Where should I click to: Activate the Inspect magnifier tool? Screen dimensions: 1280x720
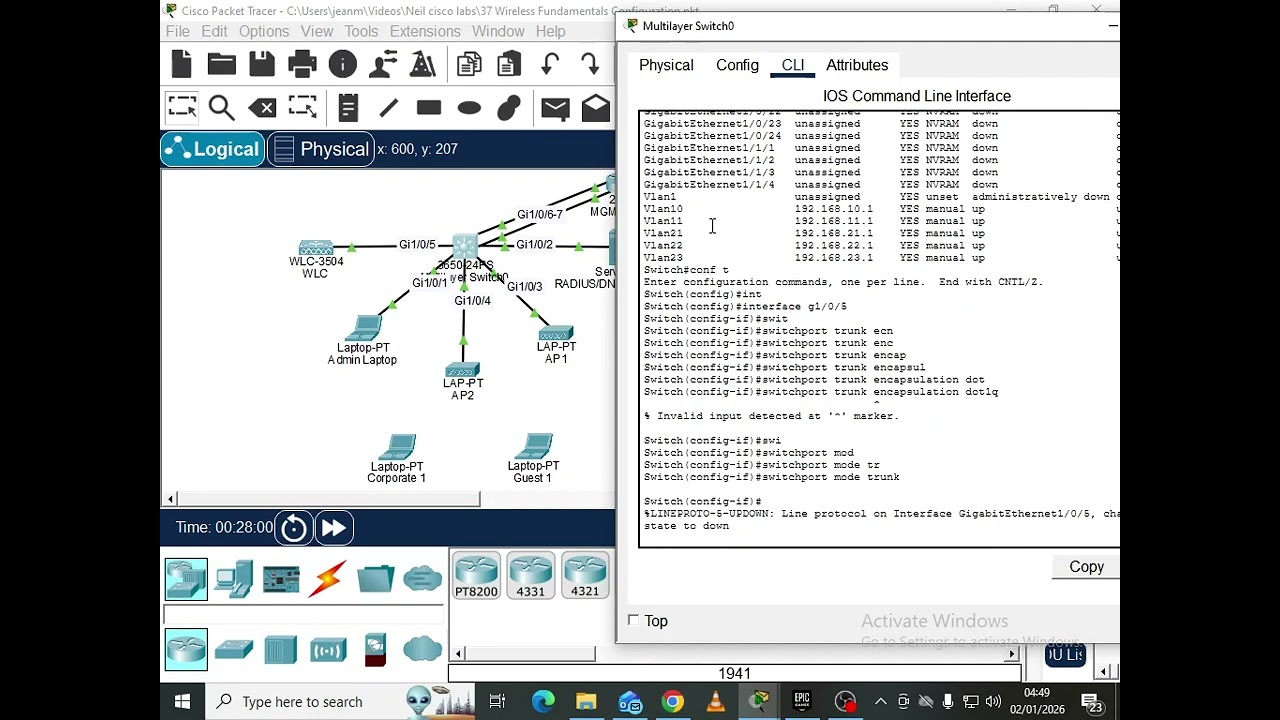point(222,107)
